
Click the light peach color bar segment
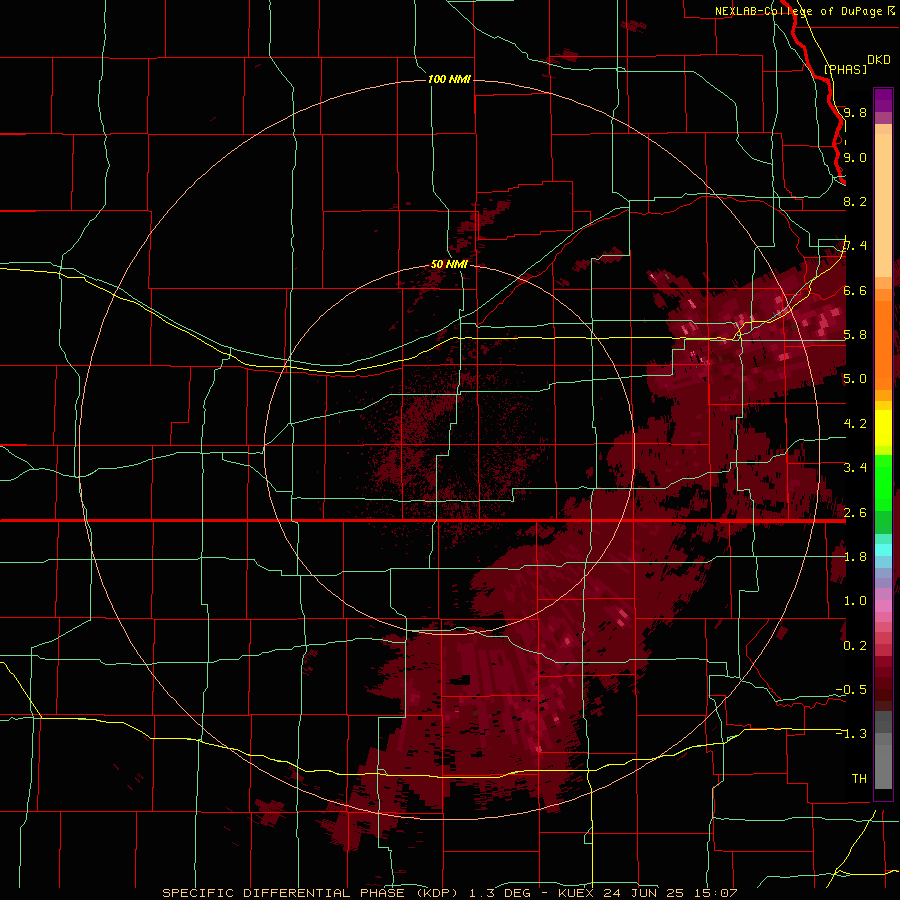point(883,205)
